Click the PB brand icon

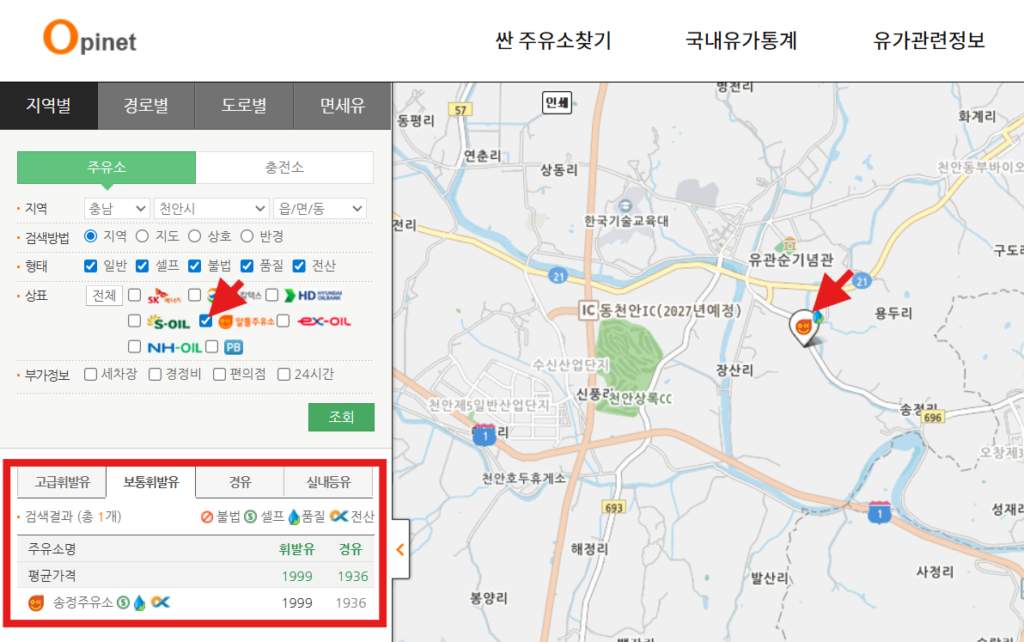233,347
